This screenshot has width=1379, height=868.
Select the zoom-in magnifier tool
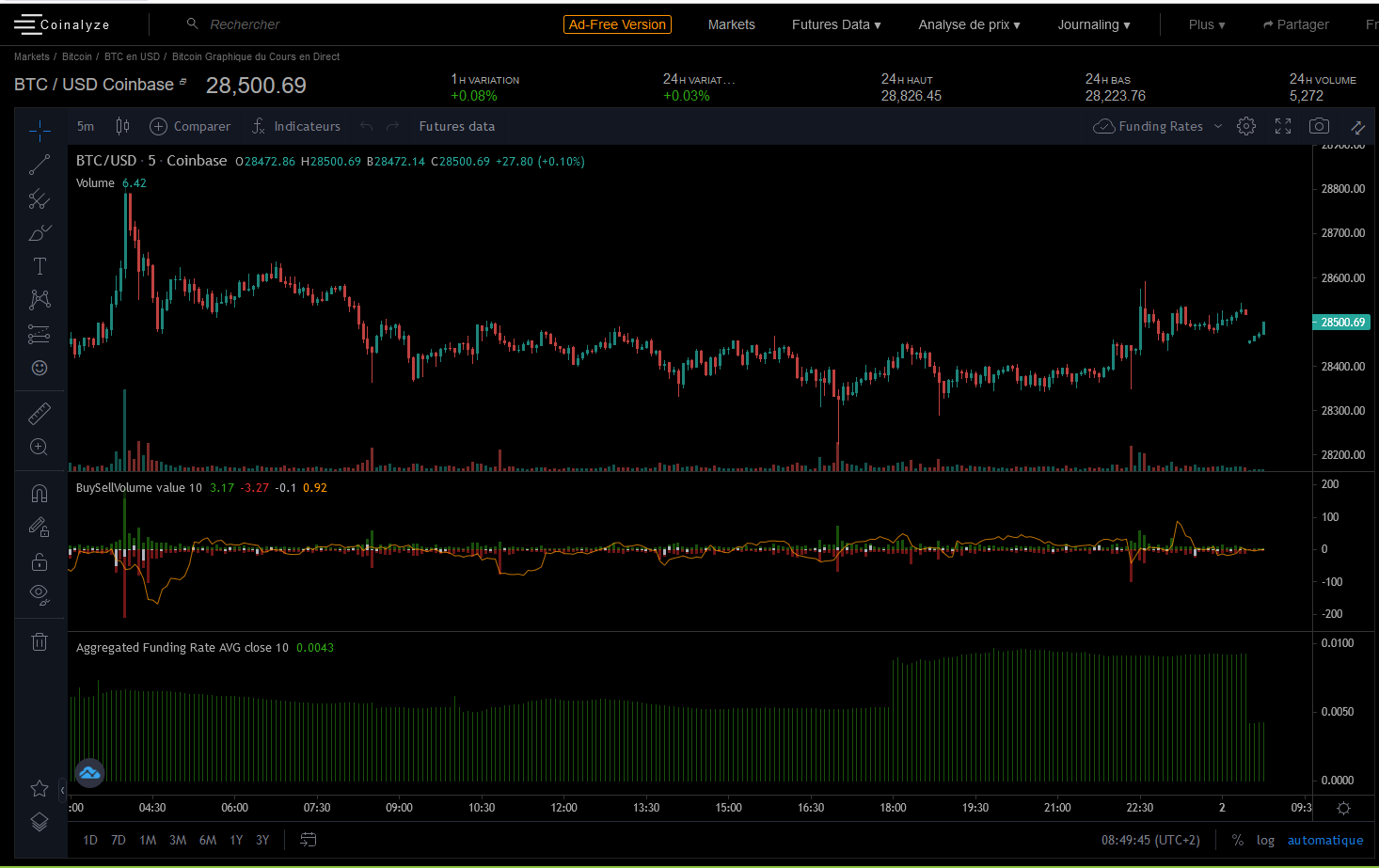point(40,447)
